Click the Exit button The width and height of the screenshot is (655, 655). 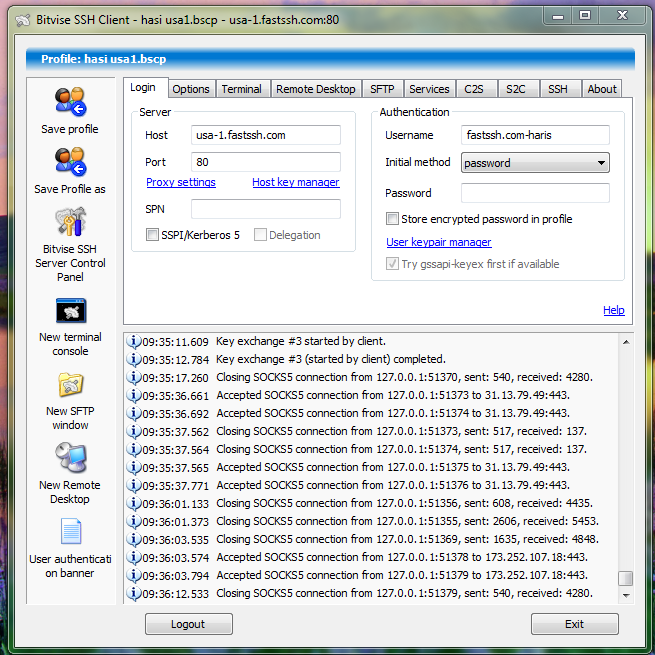coord(574,624)
